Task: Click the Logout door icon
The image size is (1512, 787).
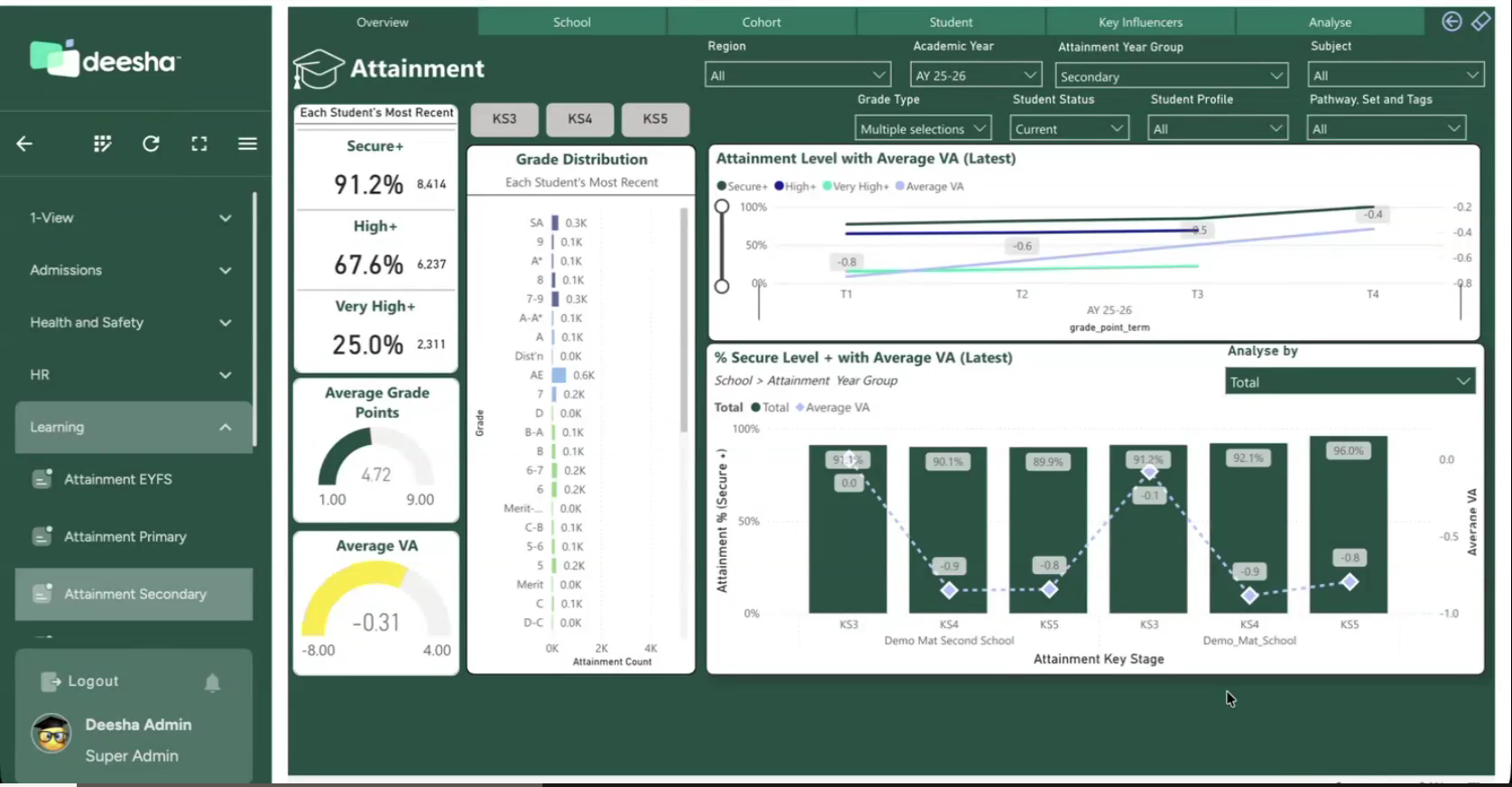Action: [51, 681]
